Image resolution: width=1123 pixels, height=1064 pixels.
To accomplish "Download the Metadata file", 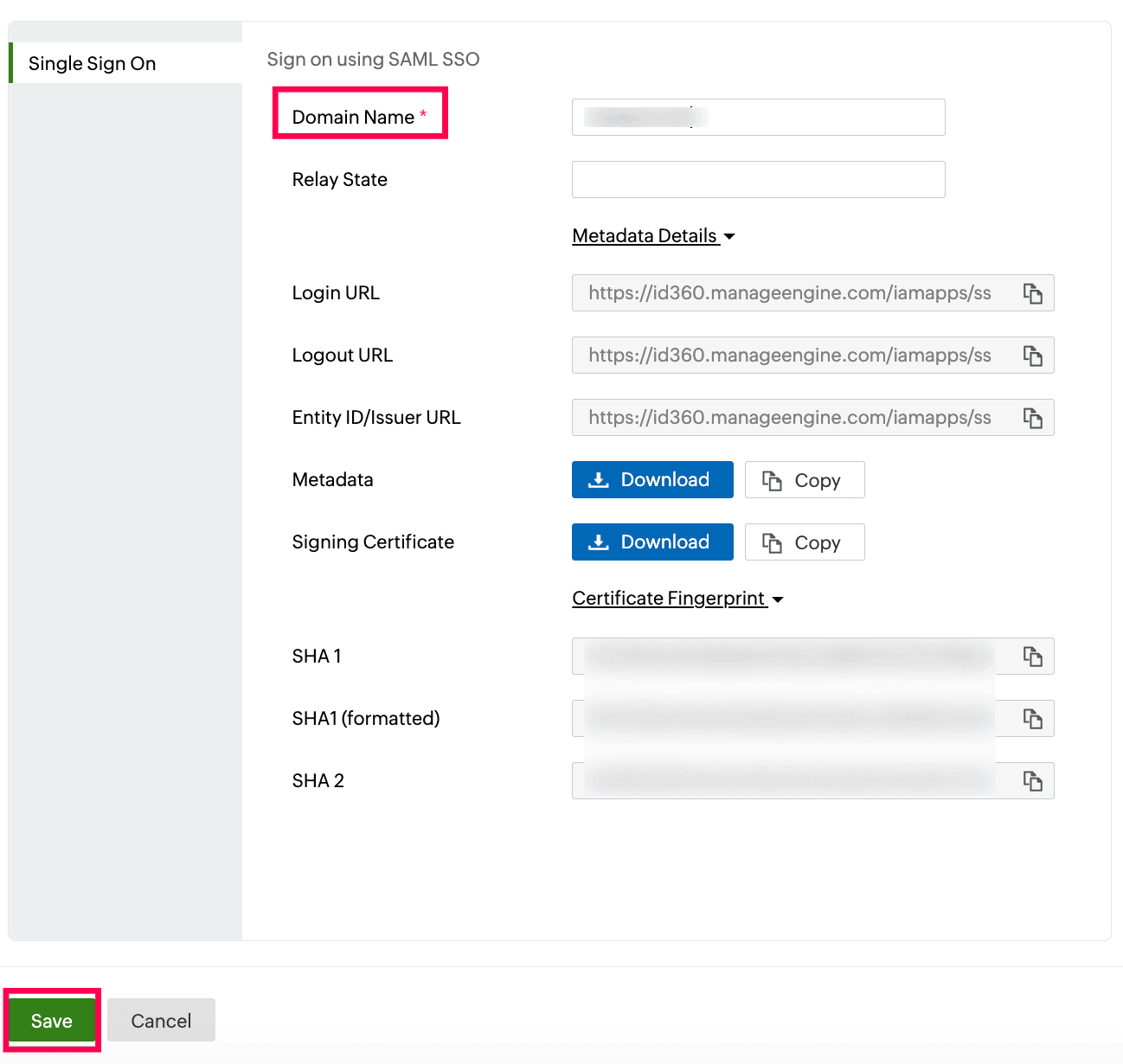I will pos(651,479).
